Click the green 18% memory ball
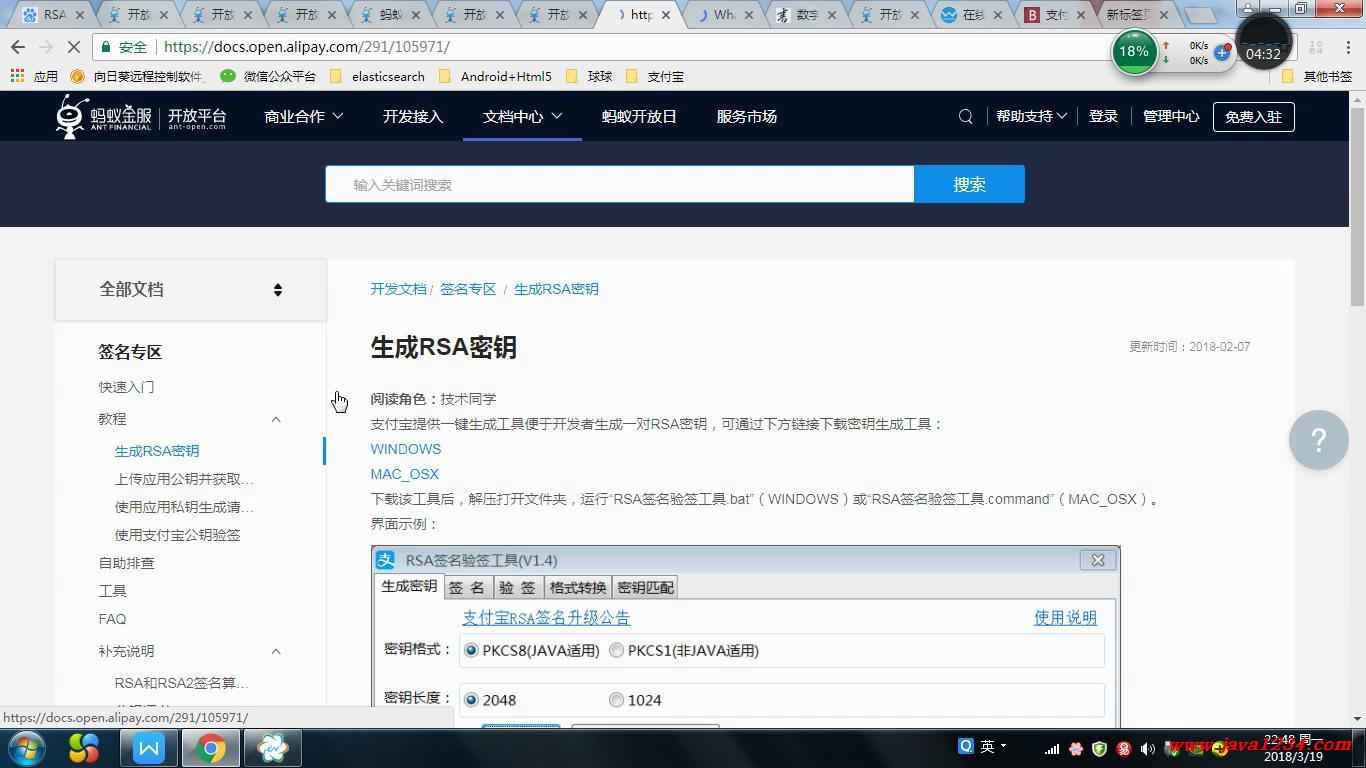Viewport: 1366px width, 768px height. (1134, 51)
